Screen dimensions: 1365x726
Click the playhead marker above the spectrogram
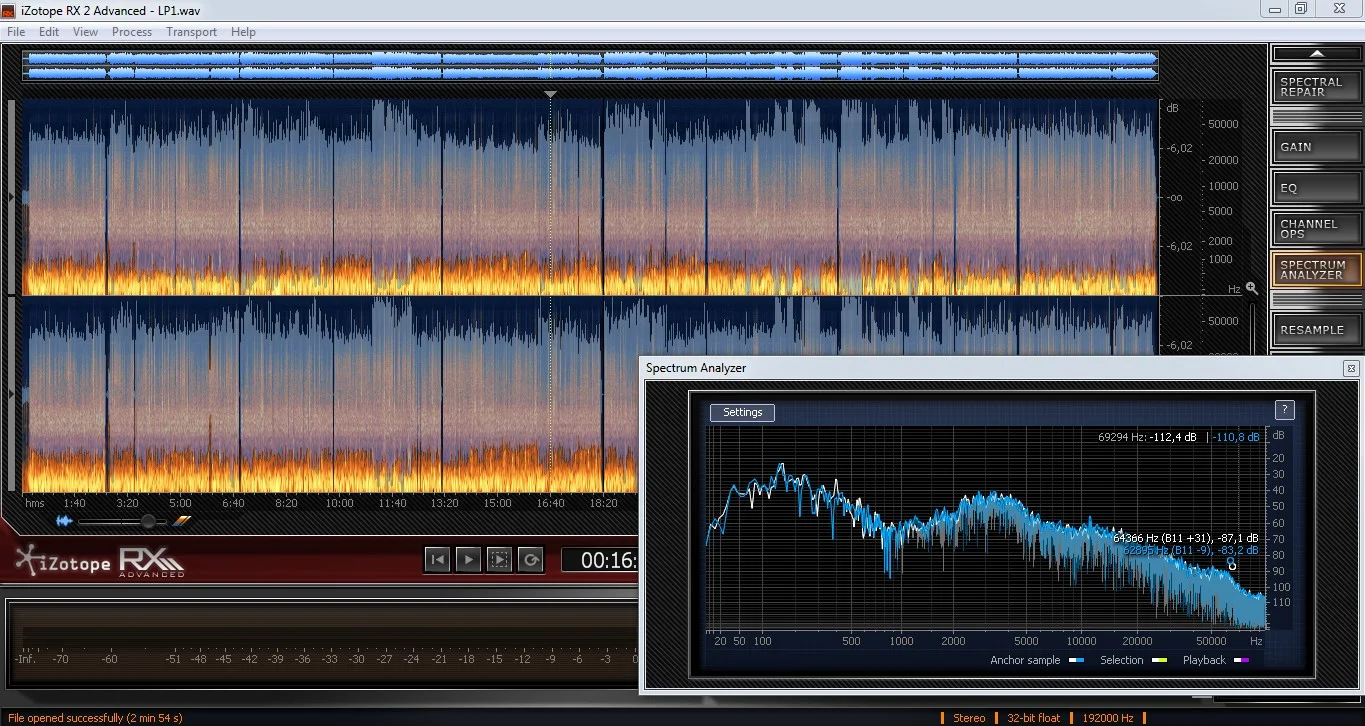click(550, 94)
